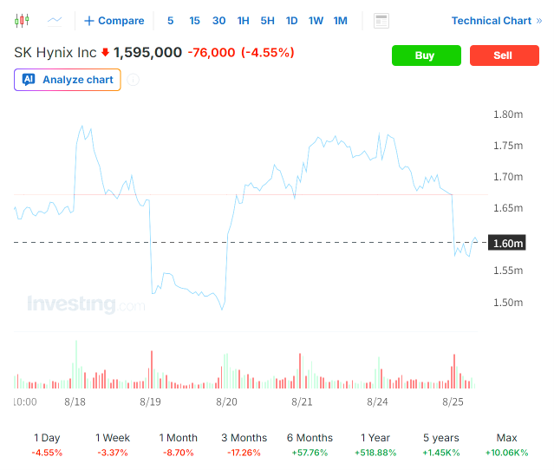Image resolution: width=554 pixels, height=470 pixels.
Task: Click the 8/20 volume bar spike
Action: click(x=226, y=371)
